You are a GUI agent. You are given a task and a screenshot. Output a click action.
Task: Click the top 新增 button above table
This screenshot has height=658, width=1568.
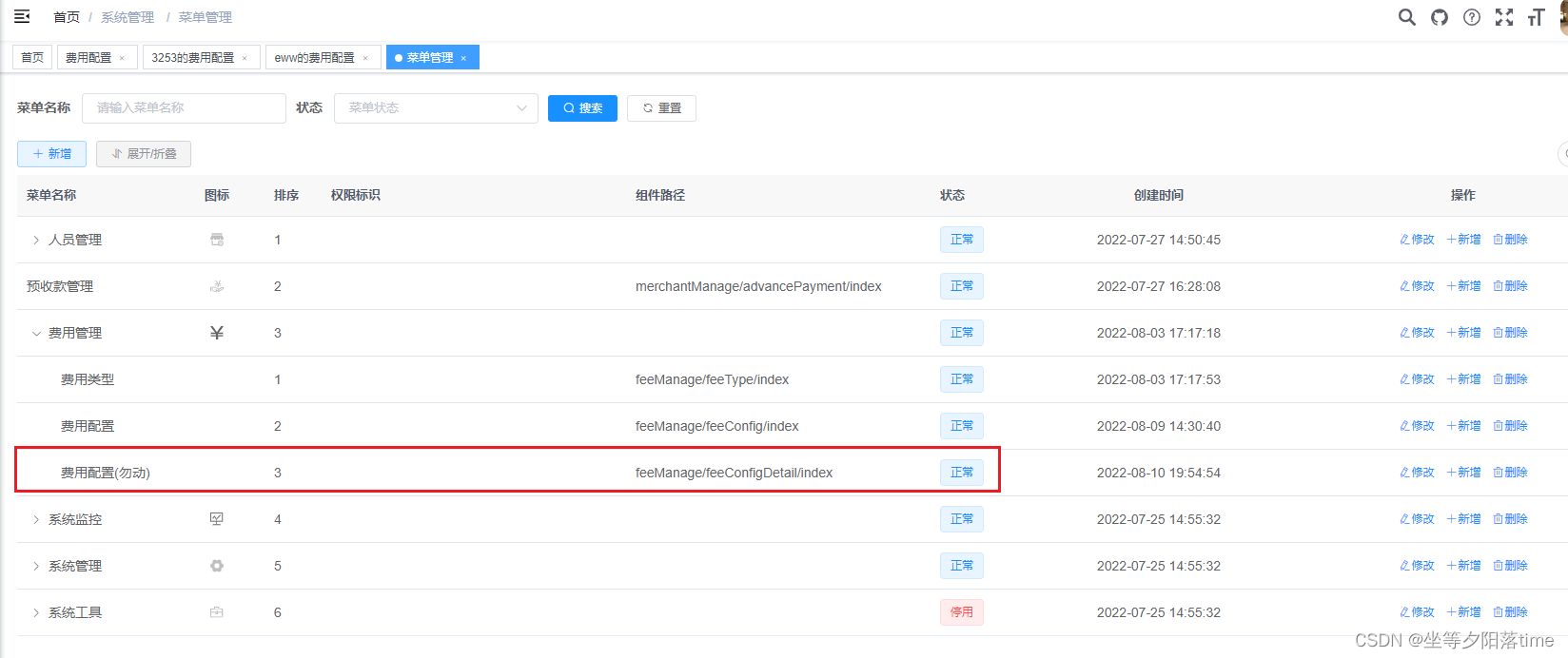pyautogui.click(x=51, y=154)
